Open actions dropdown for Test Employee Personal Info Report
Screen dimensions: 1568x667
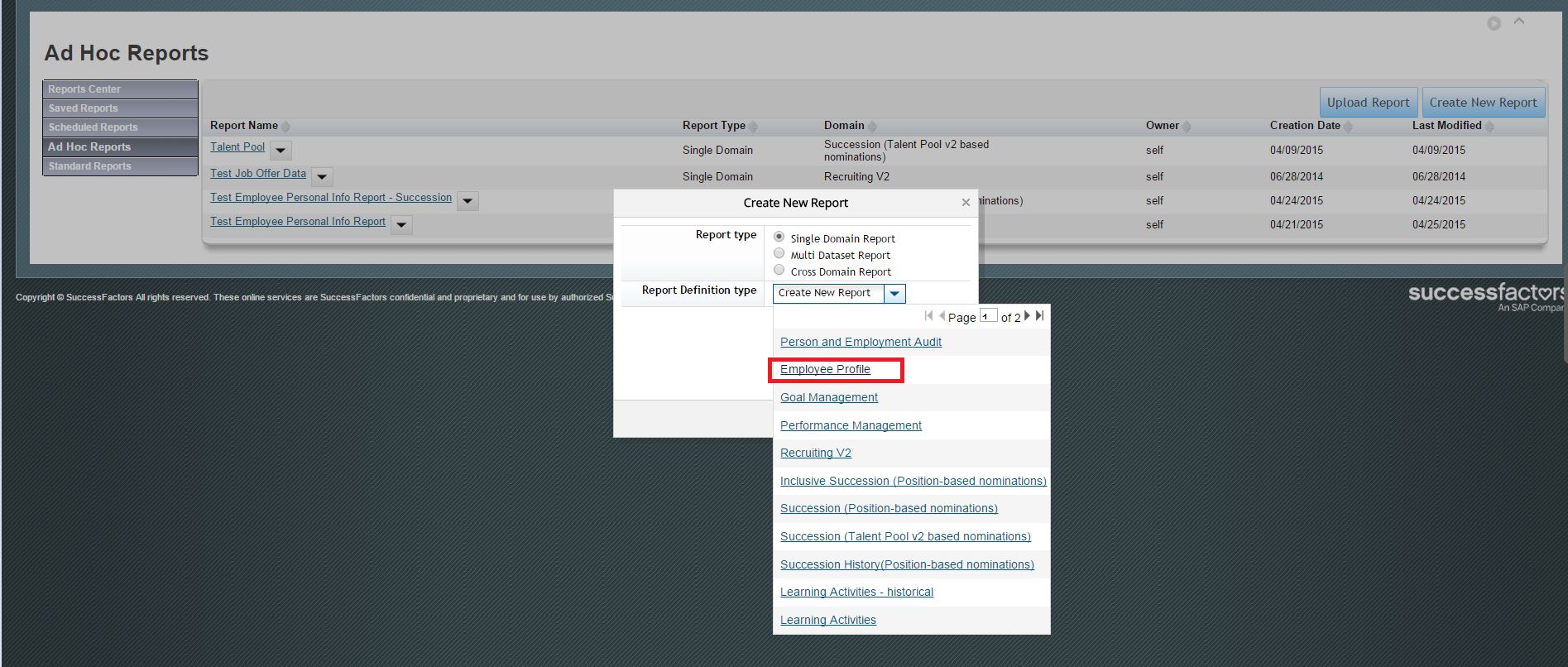(401, 225)
